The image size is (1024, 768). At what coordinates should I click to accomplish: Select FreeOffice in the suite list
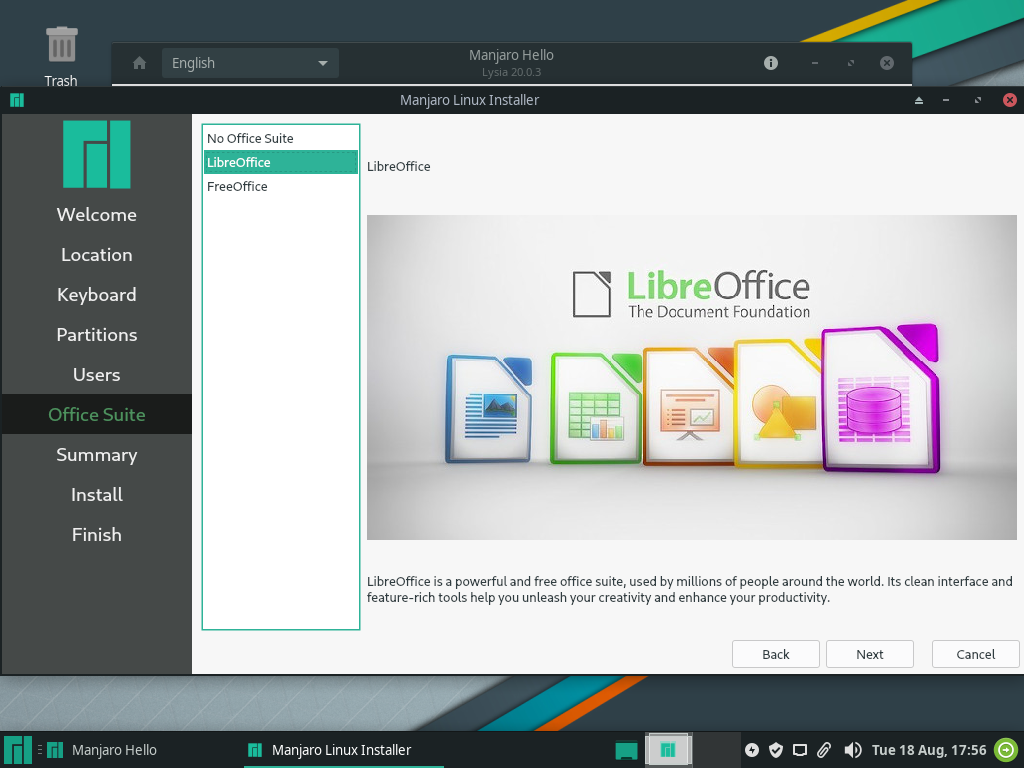[281, 186]
